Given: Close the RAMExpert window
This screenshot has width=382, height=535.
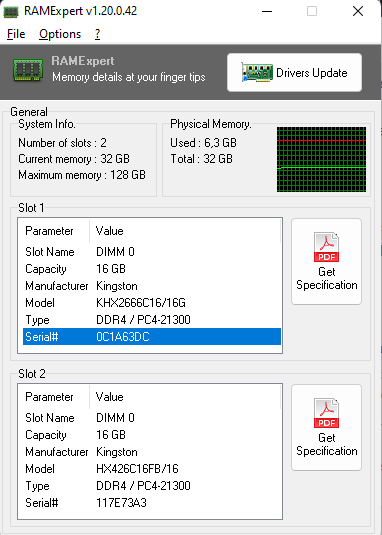Looking at the screenshot, I should (x=358, y=11).
